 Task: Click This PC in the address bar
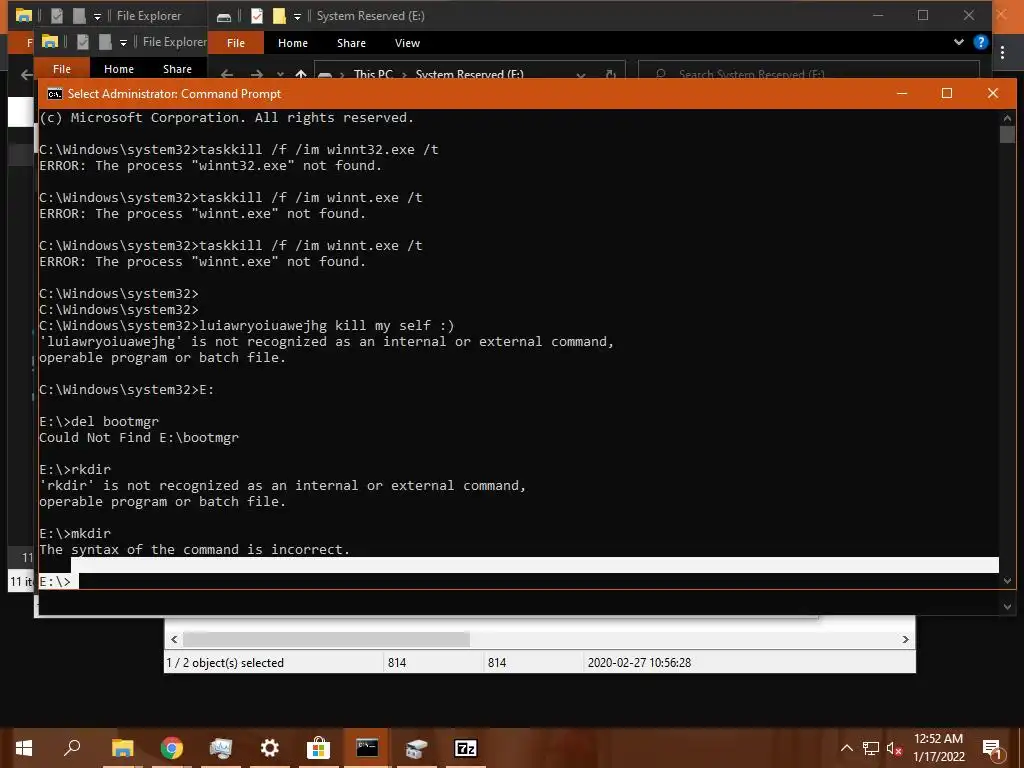click(373, 74)
